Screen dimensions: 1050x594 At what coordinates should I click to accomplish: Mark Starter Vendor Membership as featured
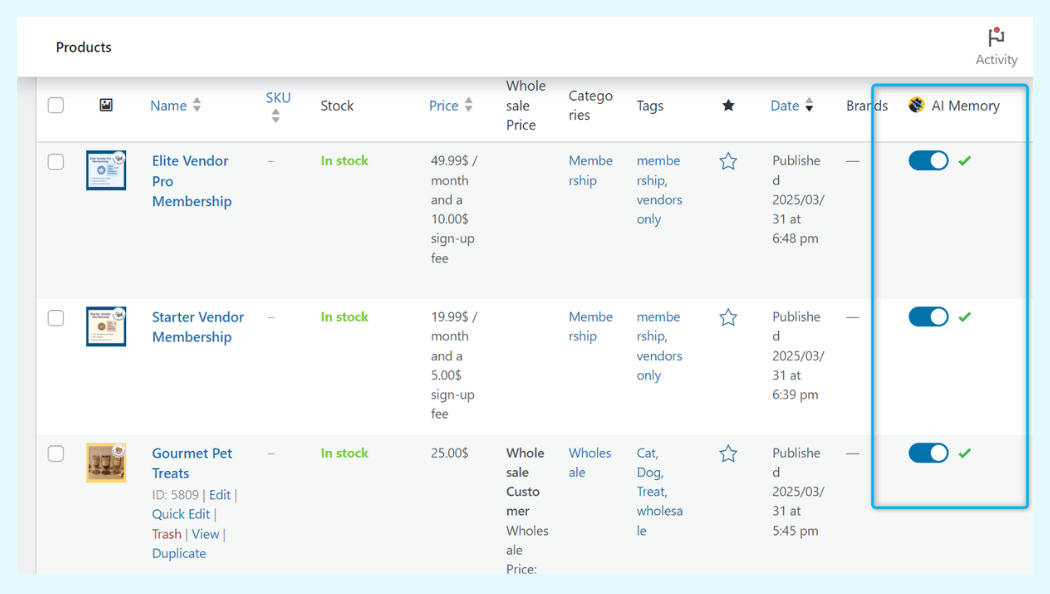[728, 317]
